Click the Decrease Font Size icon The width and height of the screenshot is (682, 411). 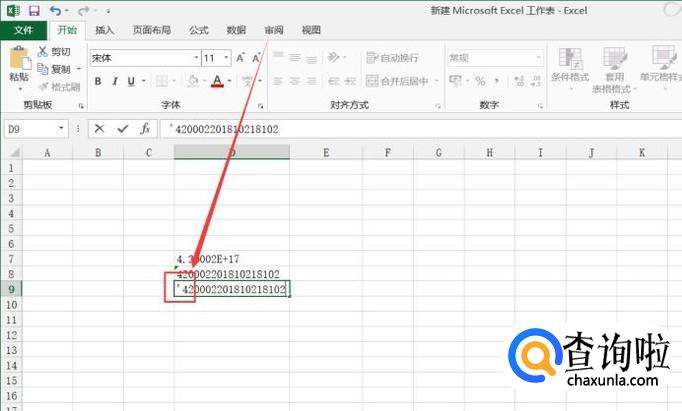(x=256, y=58)
